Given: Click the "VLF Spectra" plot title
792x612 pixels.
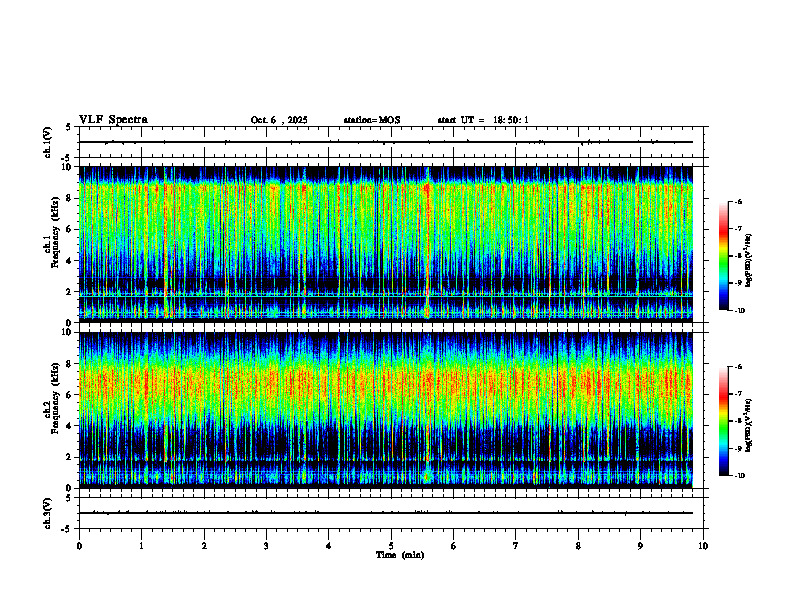Looking at the screenshot, I should (x=113, y=120).
